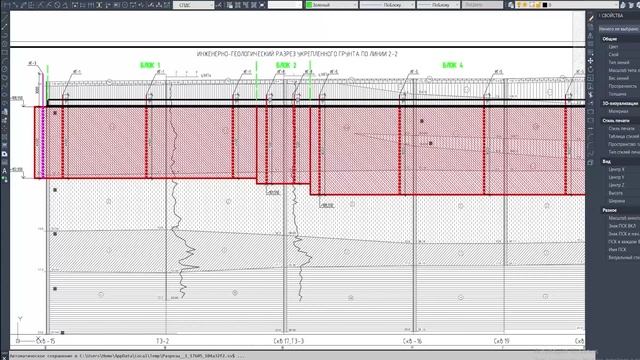Click the pencil icon atop the right toolbar

[591, 19]
